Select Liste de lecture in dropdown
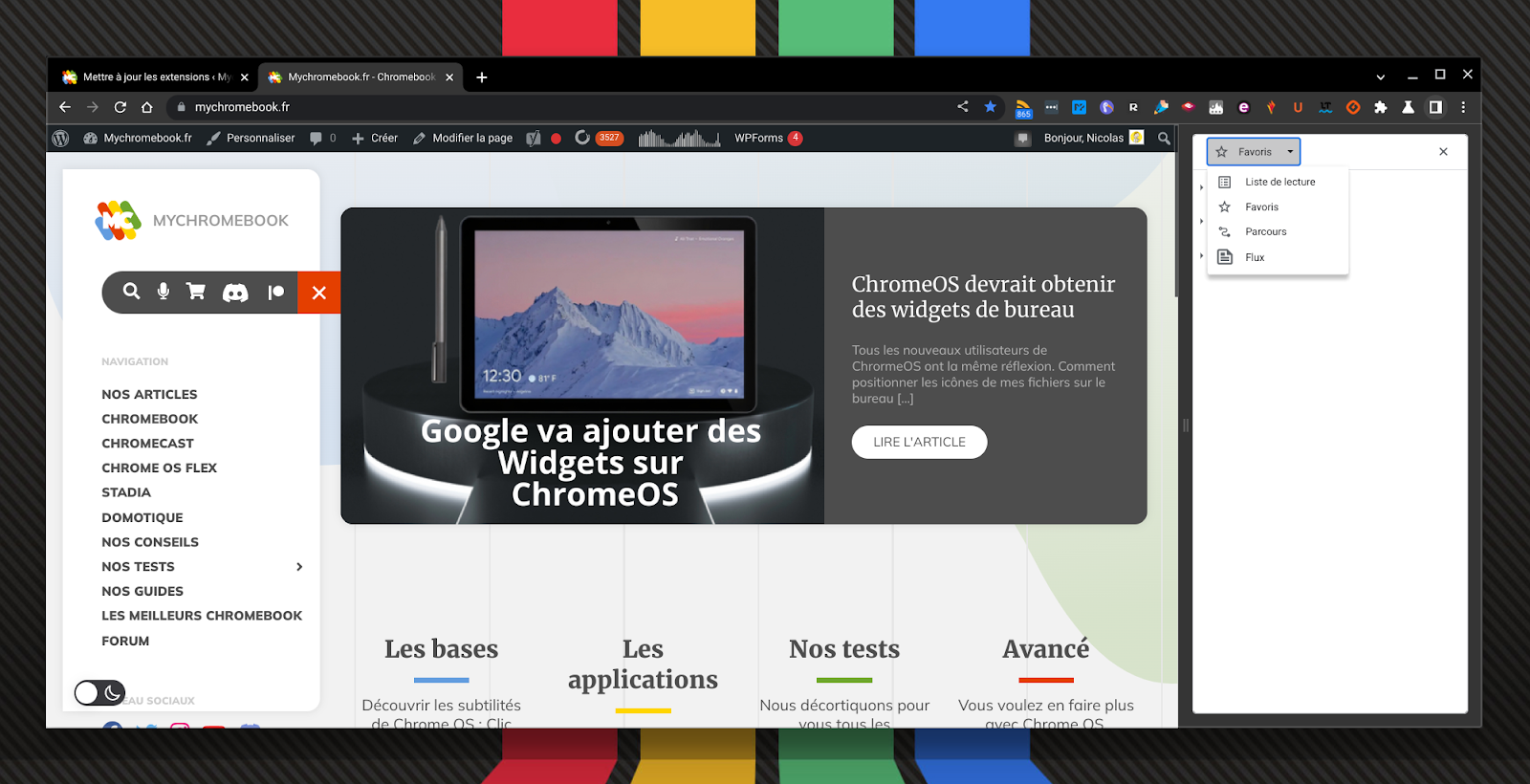 point(1278,182)
